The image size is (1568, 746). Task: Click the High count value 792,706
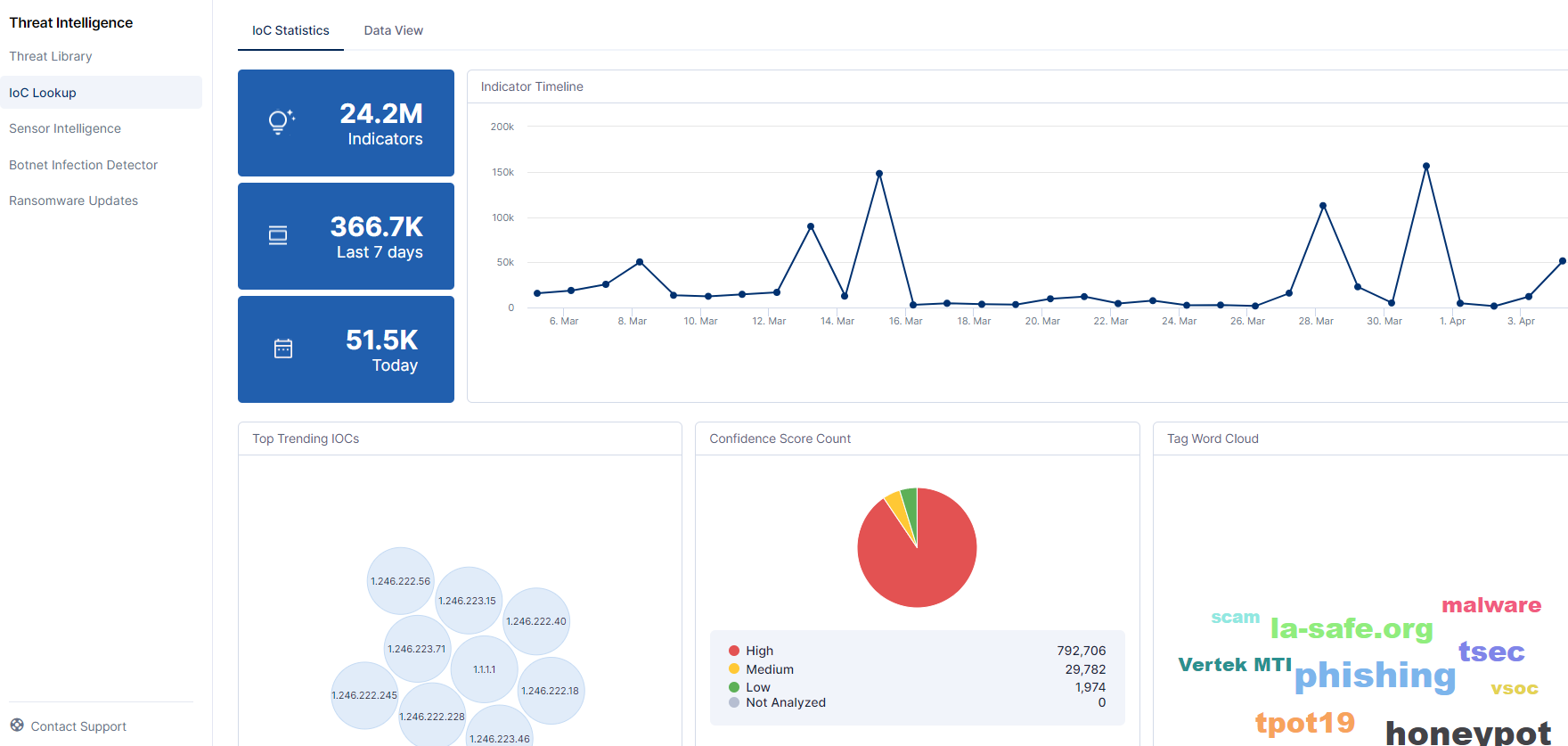click(x=1081, y=651)
